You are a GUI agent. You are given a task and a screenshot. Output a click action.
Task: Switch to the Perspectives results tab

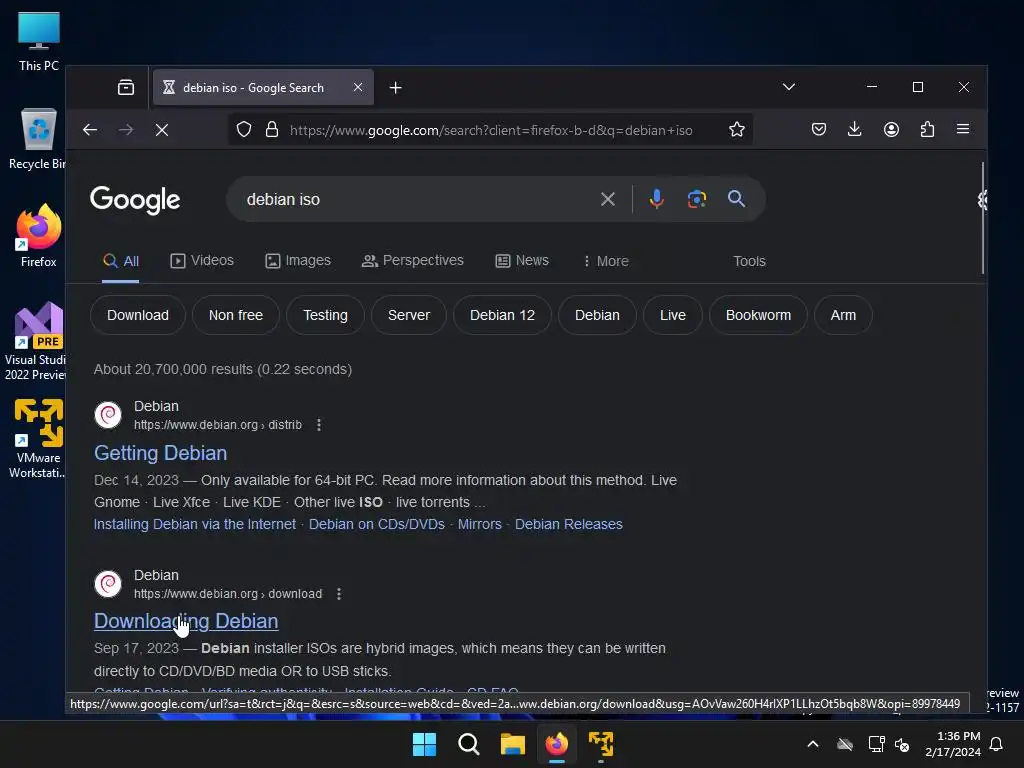413,261
